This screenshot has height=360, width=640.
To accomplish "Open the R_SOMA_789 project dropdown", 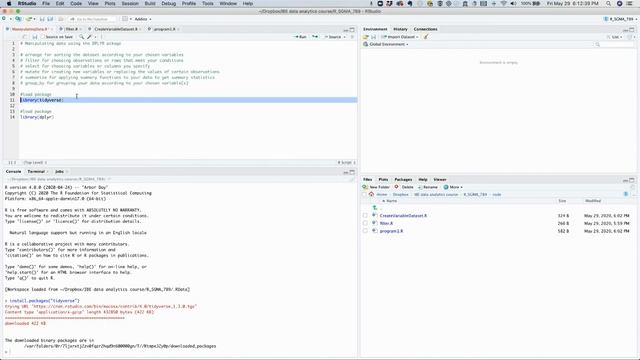I will (x=620, y=19).
